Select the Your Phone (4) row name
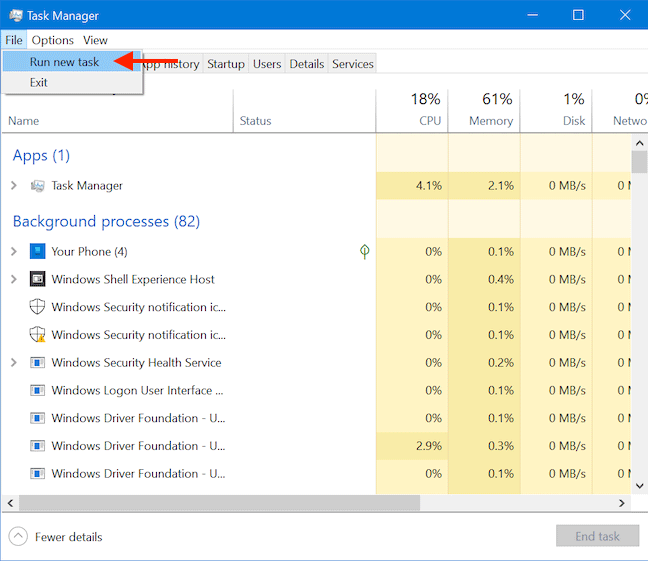This screenshot has width=648, height=561. 89,251
